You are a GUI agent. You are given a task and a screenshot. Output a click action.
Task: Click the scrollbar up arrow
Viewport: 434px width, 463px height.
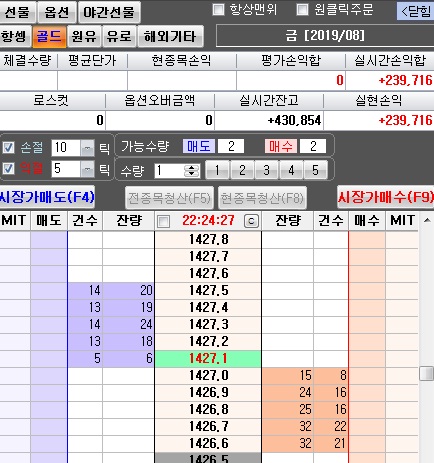pyautogui.click(x=427, y=220)
